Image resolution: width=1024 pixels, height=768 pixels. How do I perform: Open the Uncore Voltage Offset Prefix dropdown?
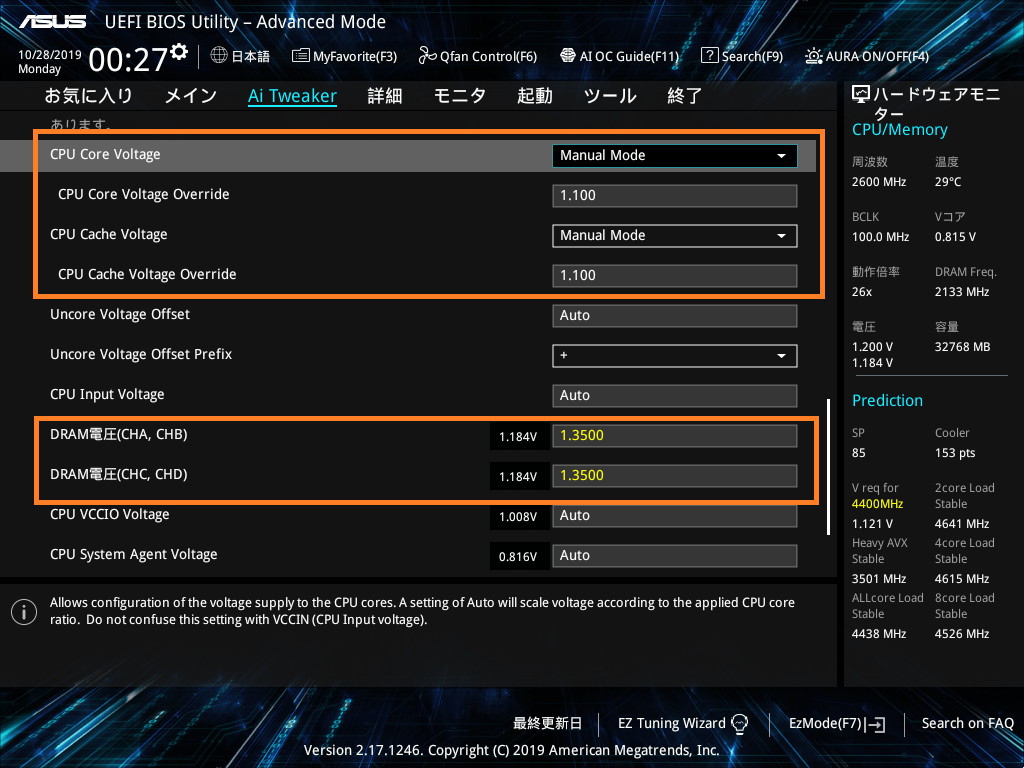(x=675, y=356)
